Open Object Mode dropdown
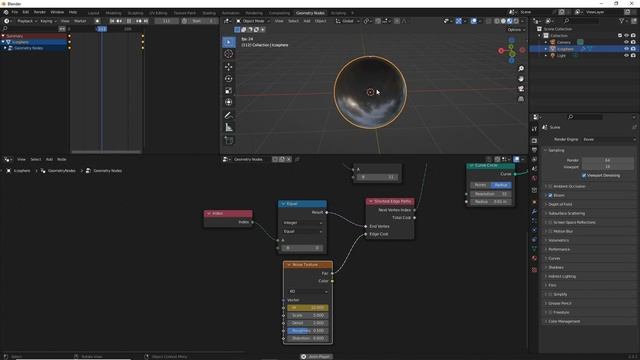Image resolution: width=640 pixels, height=360 pixels. [253, 21]
